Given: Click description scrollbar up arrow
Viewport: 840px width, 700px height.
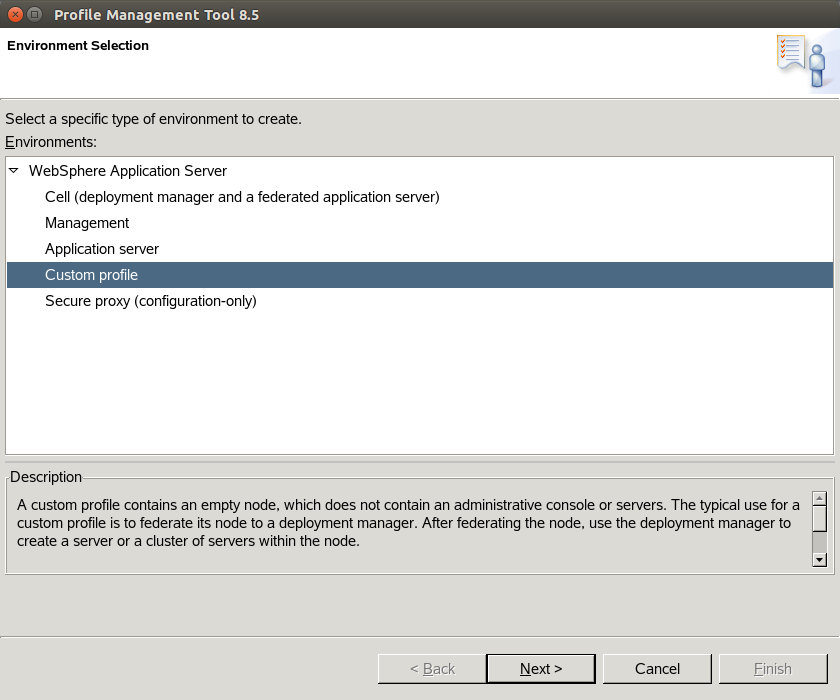Looking at the screenshot, I should pyautogui.click(x=820, y=499).
